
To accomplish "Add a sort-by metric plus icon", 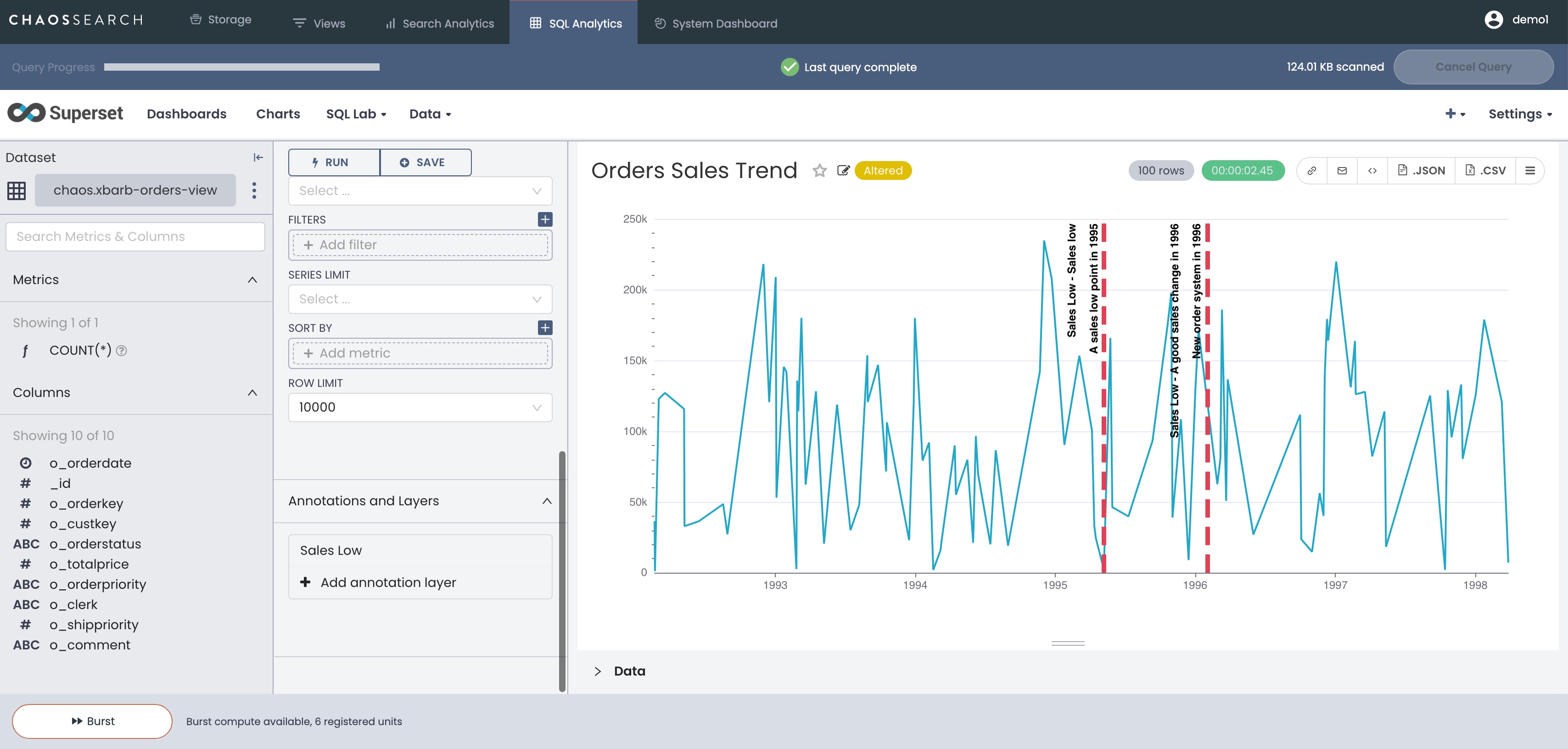I will point(545,328).
